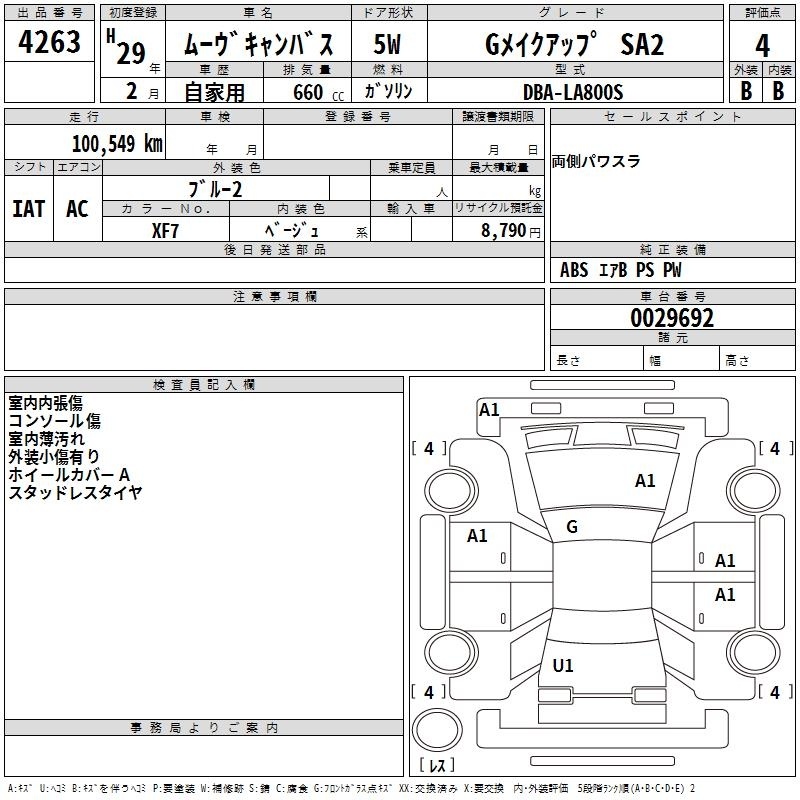Click the 長さ dimension field
The width and height of the screenshot is (800, 800).
(597, 360)
